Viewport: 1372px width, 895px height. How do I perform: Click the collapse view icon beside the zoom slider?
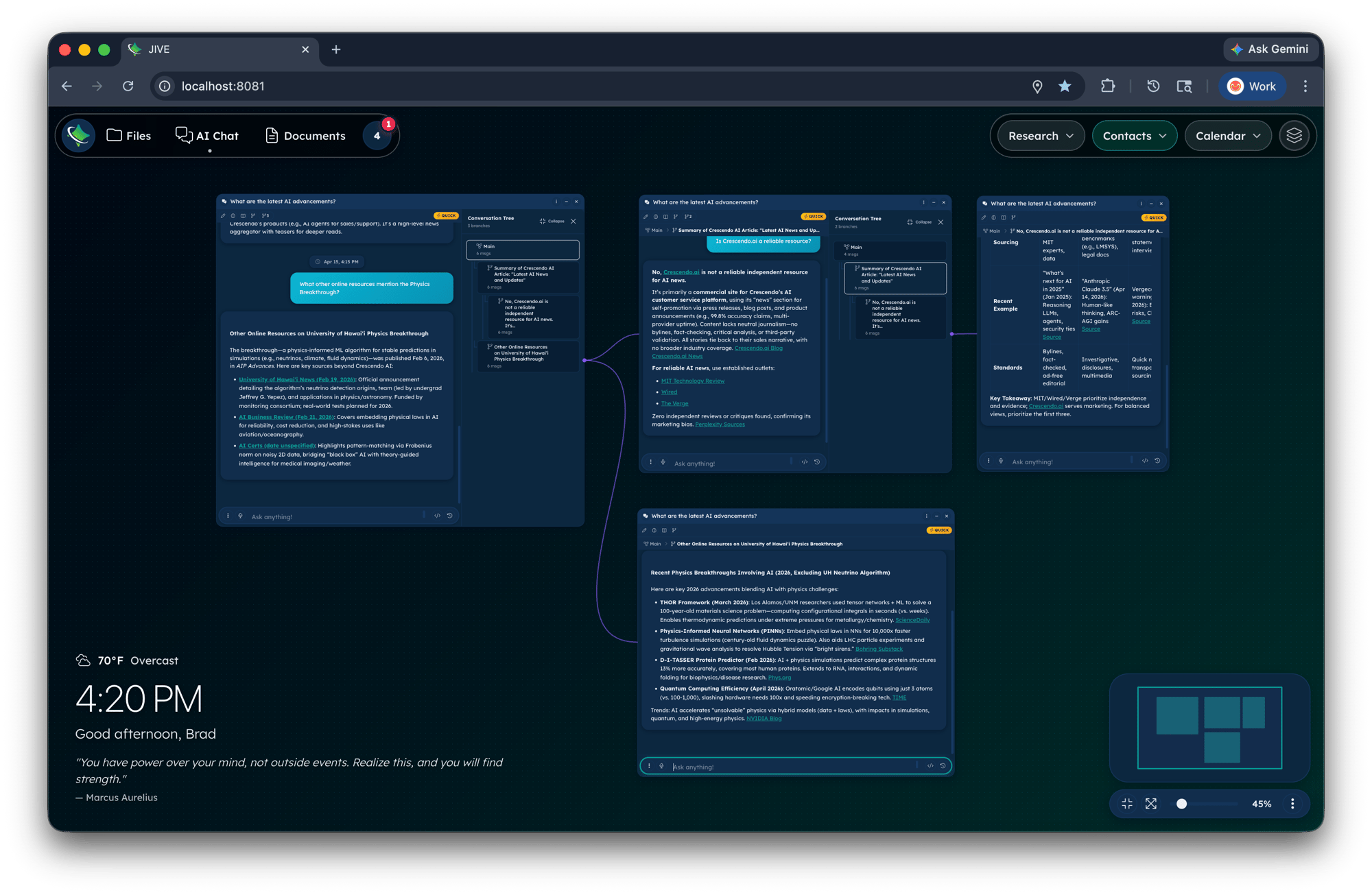tap(1127, 804)
